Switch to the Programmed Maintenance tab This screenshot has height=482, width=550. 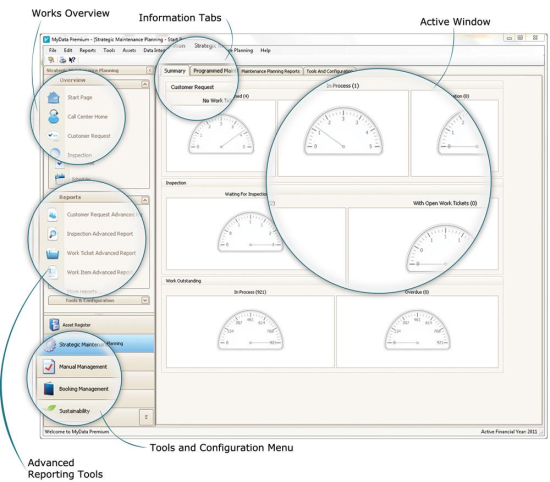click(214, 71)
